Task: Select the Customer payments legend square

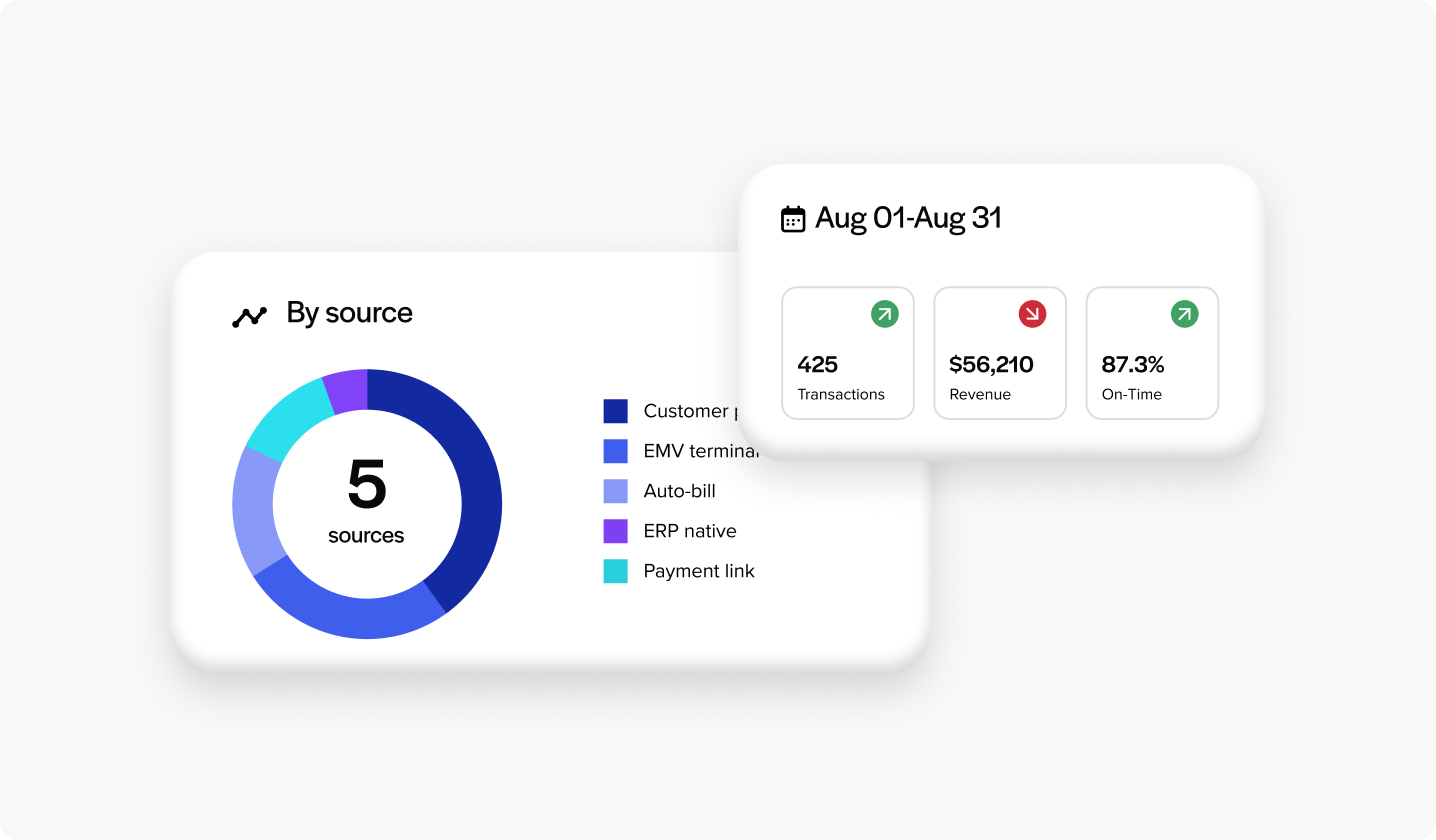Action: [x=614, y=411]
